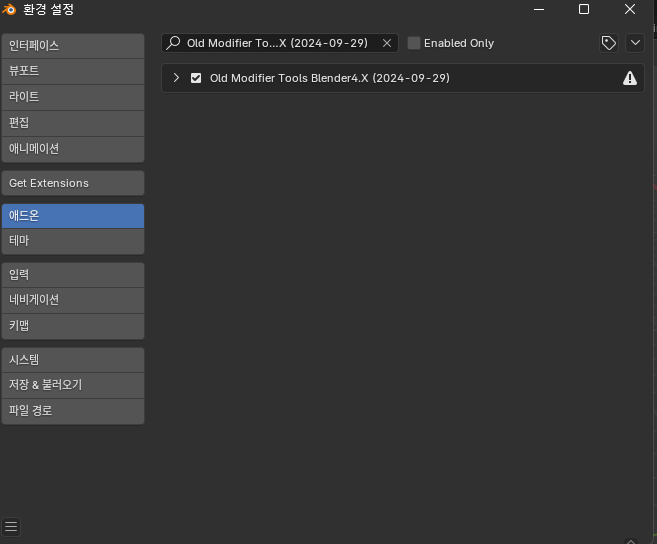Image resolution: width=657 pixels, height=544 pixels.
Task: Close the 환경 설정 window
Action: 630,9
